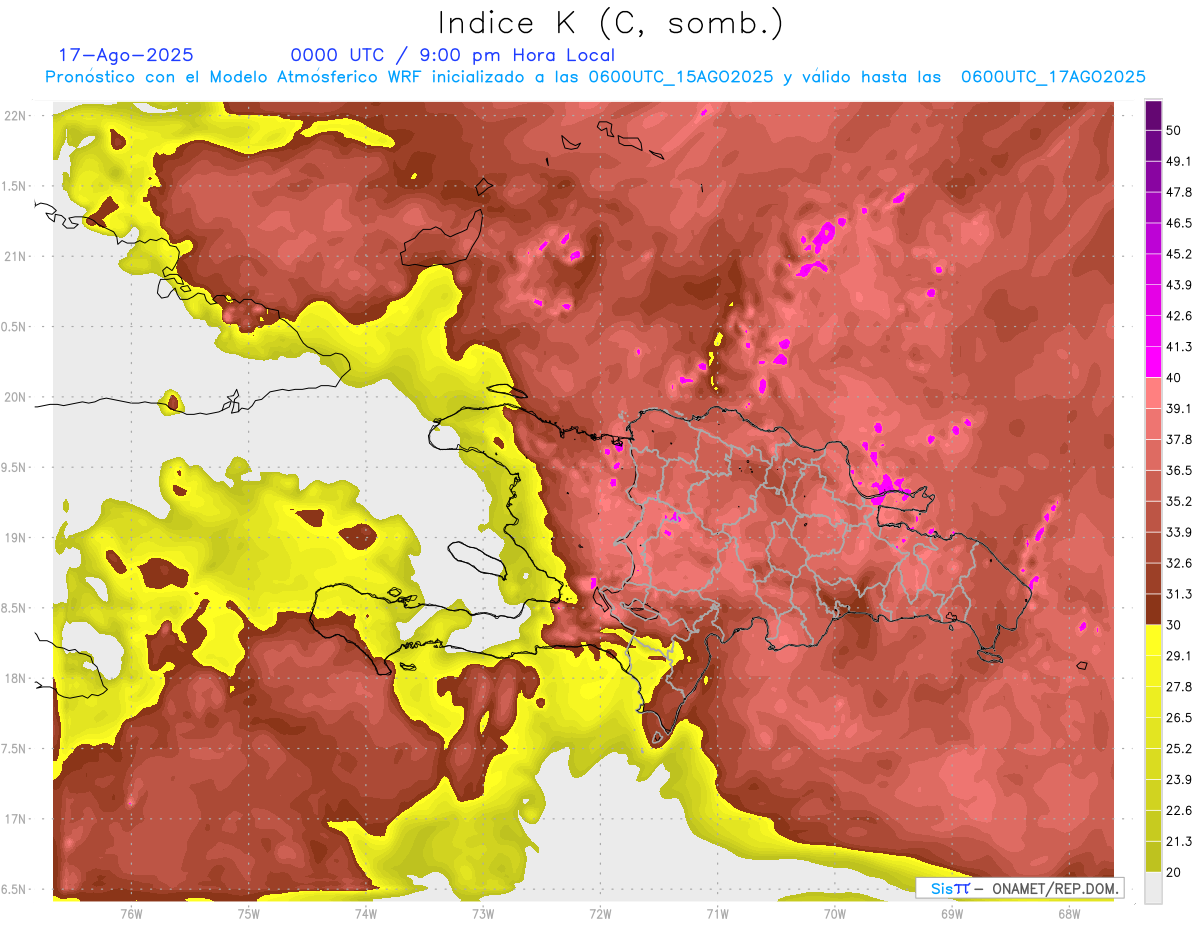Click the legend value '46.5'
Screen dimensions: 1200x927
1178,223
